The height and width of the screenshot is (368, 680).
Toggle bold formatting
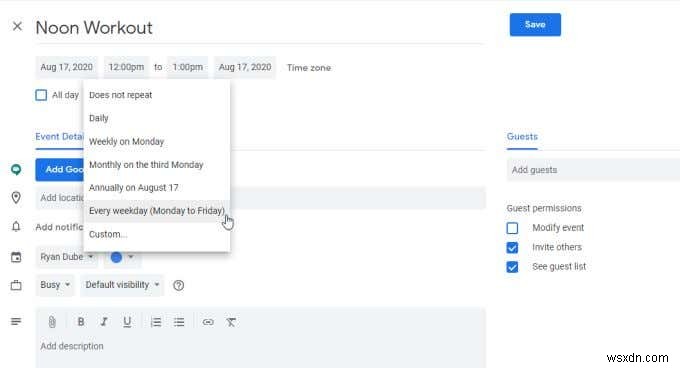pyautogui.click(x=81, y=322)
